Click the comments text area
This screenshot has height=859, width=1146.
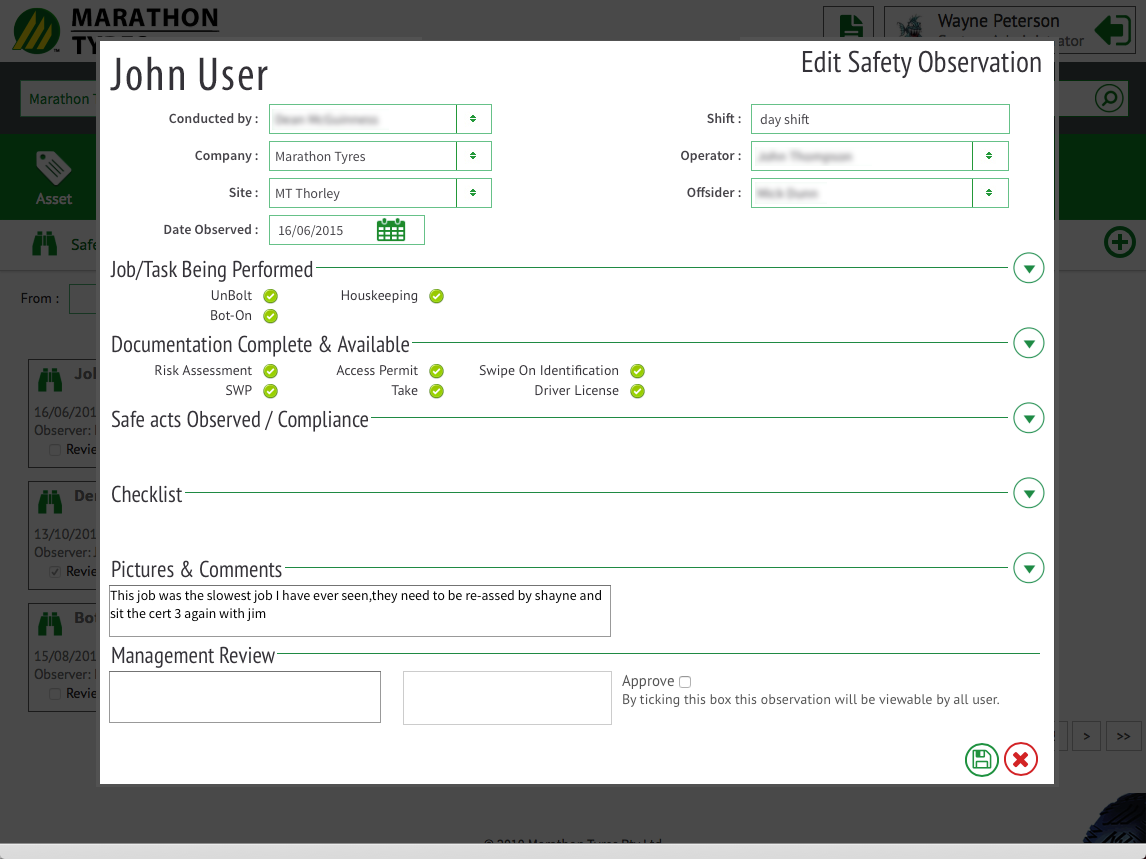(x=360, y=611)
